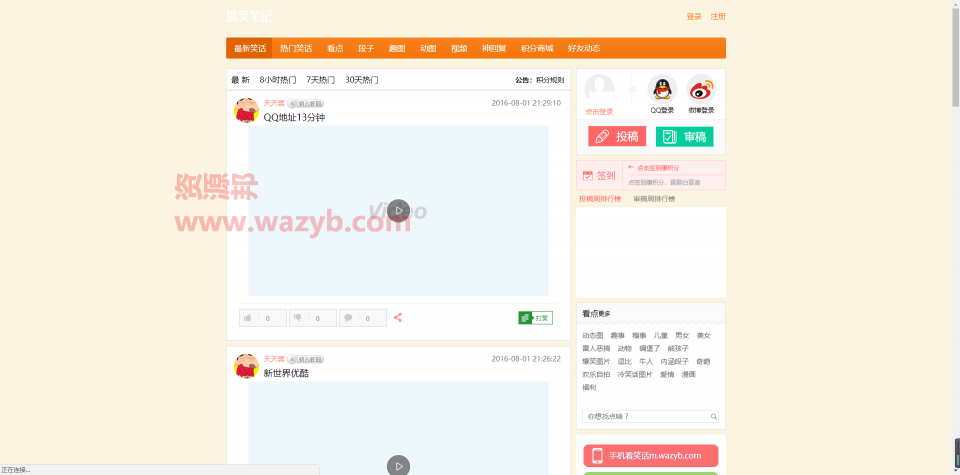Click the QQ penguin login icon

pos(662,89)
